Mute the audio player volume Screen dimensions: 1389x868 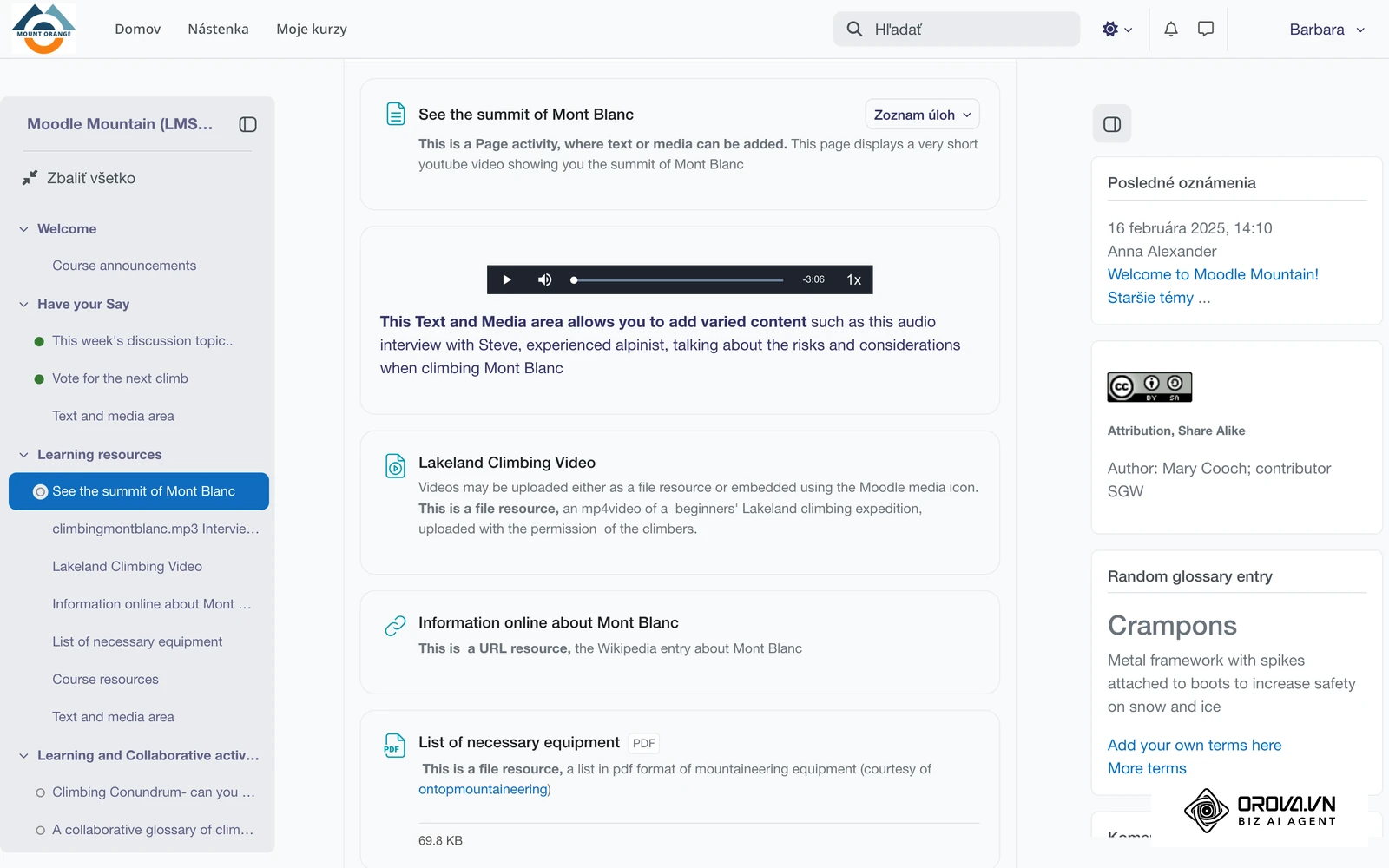(x=544, y=279)
